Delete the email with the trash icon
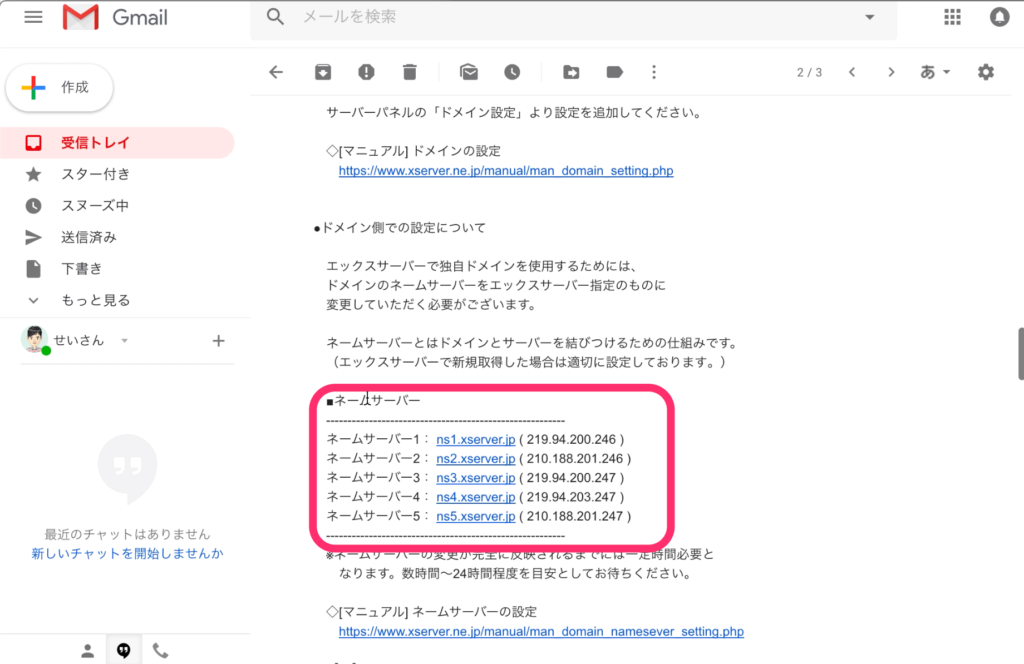Screen dimensions: 1024x664 [409, 72]
